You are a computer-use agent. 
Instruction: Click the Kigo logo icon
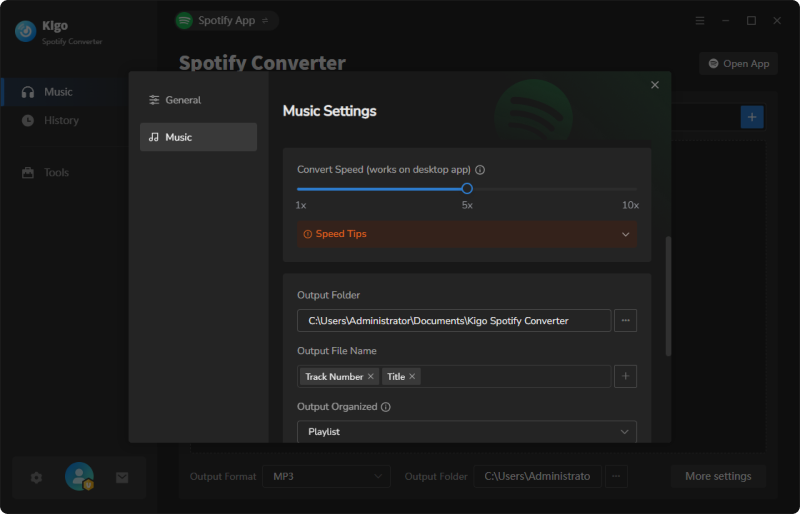coord(26,31)
